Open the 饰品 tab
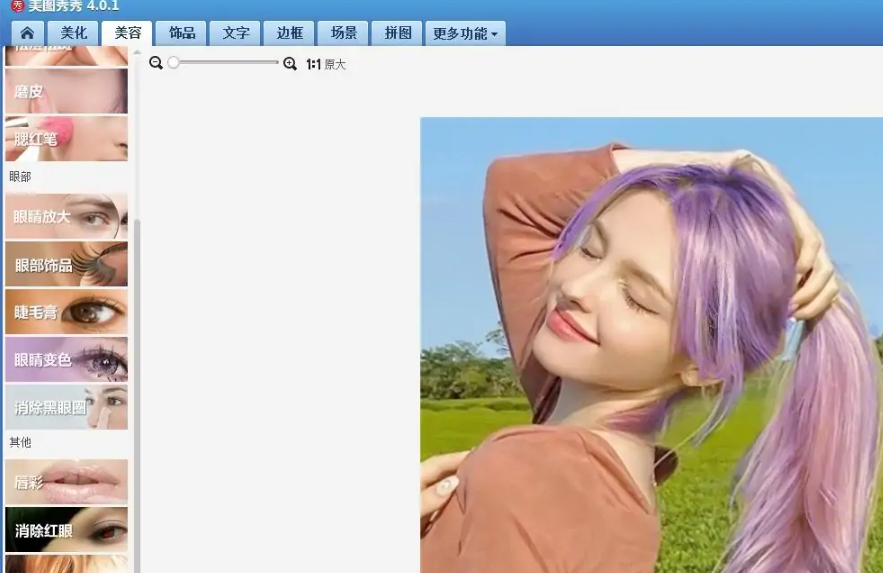The height and width of the screenshot is (573, 883). point(181,33)
